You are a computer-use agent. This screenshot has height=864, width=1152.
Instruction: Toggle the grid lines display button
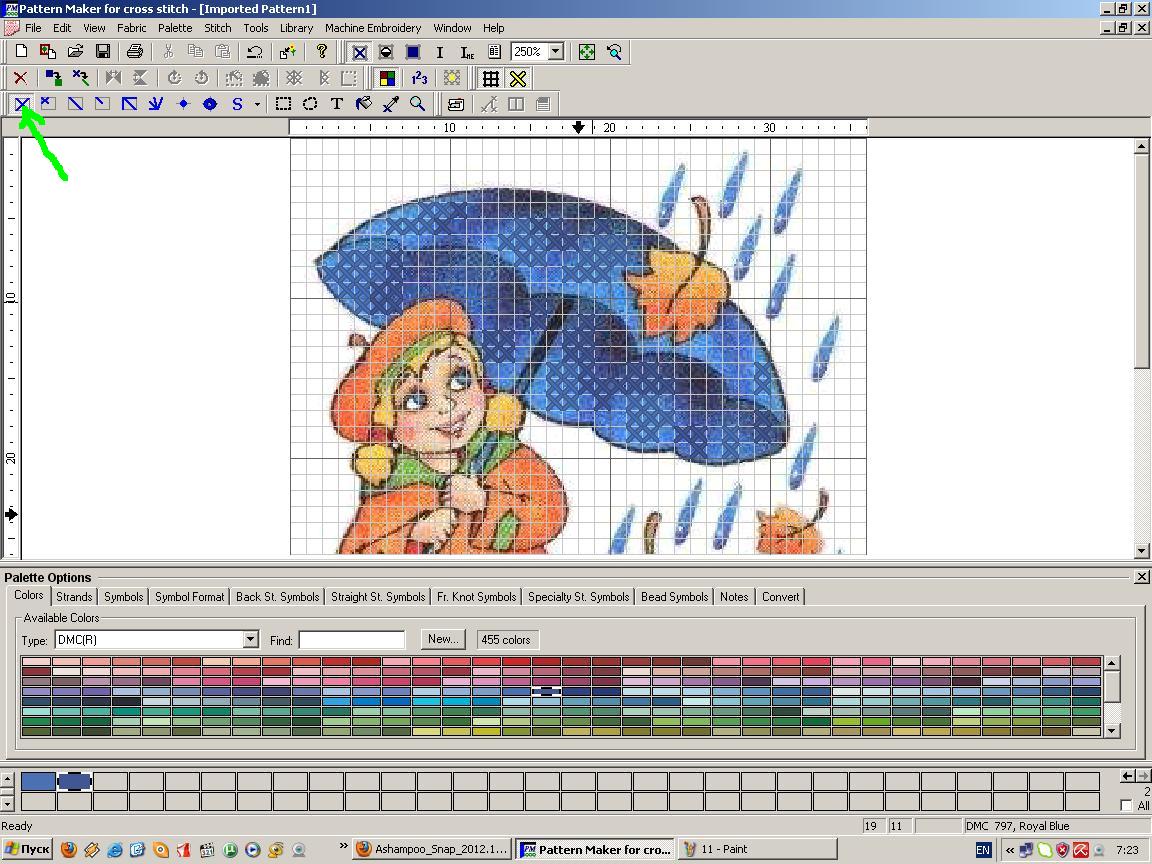pos(490,78)
